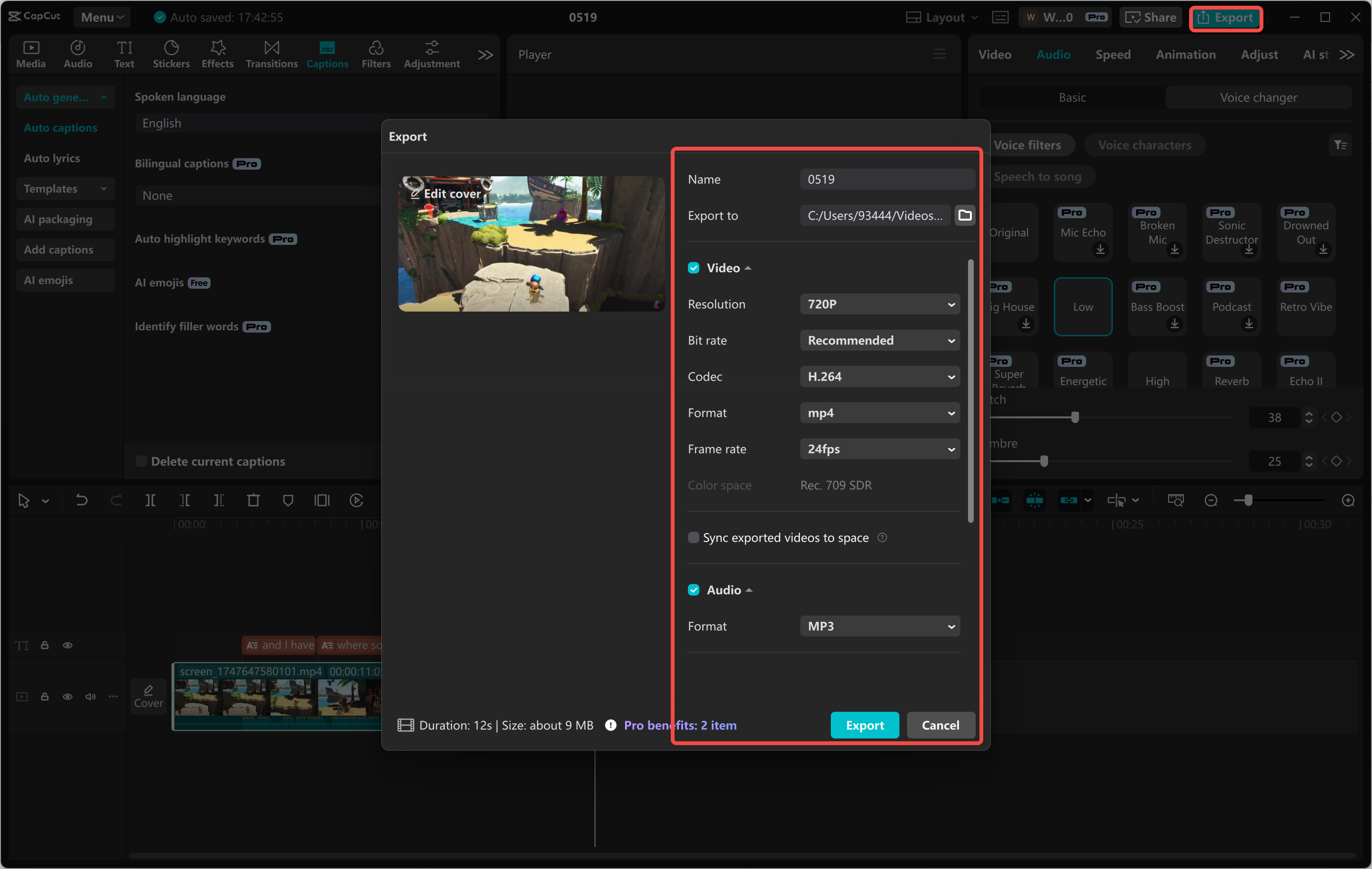
Task: Select the Stickers panel icon
Action: click(171, 53)
